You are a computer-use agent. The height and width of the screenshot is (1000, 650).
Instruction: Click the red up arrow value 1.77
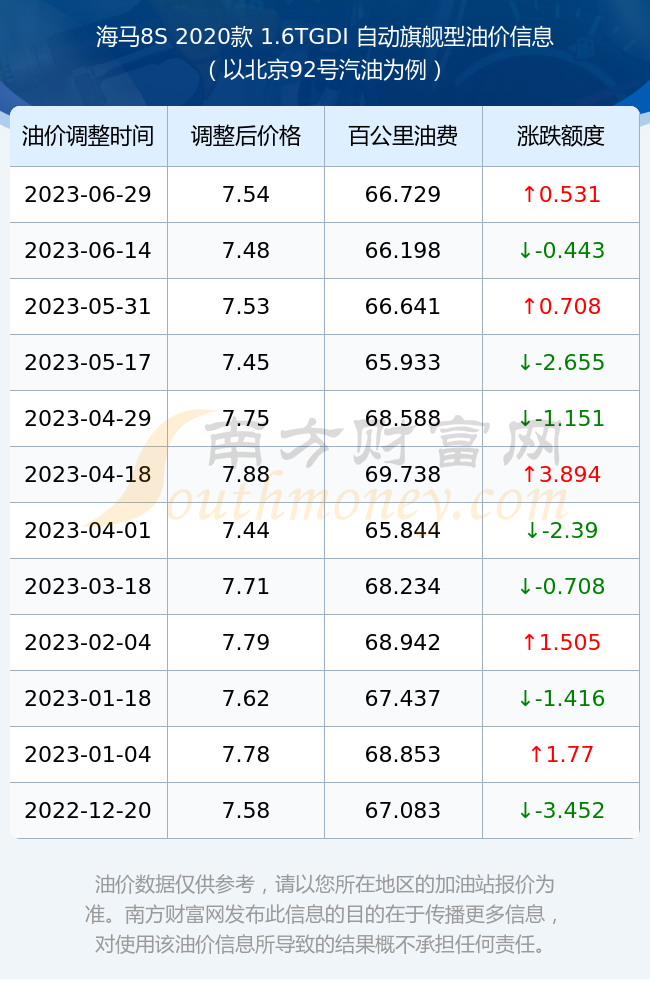coord(561,754)
